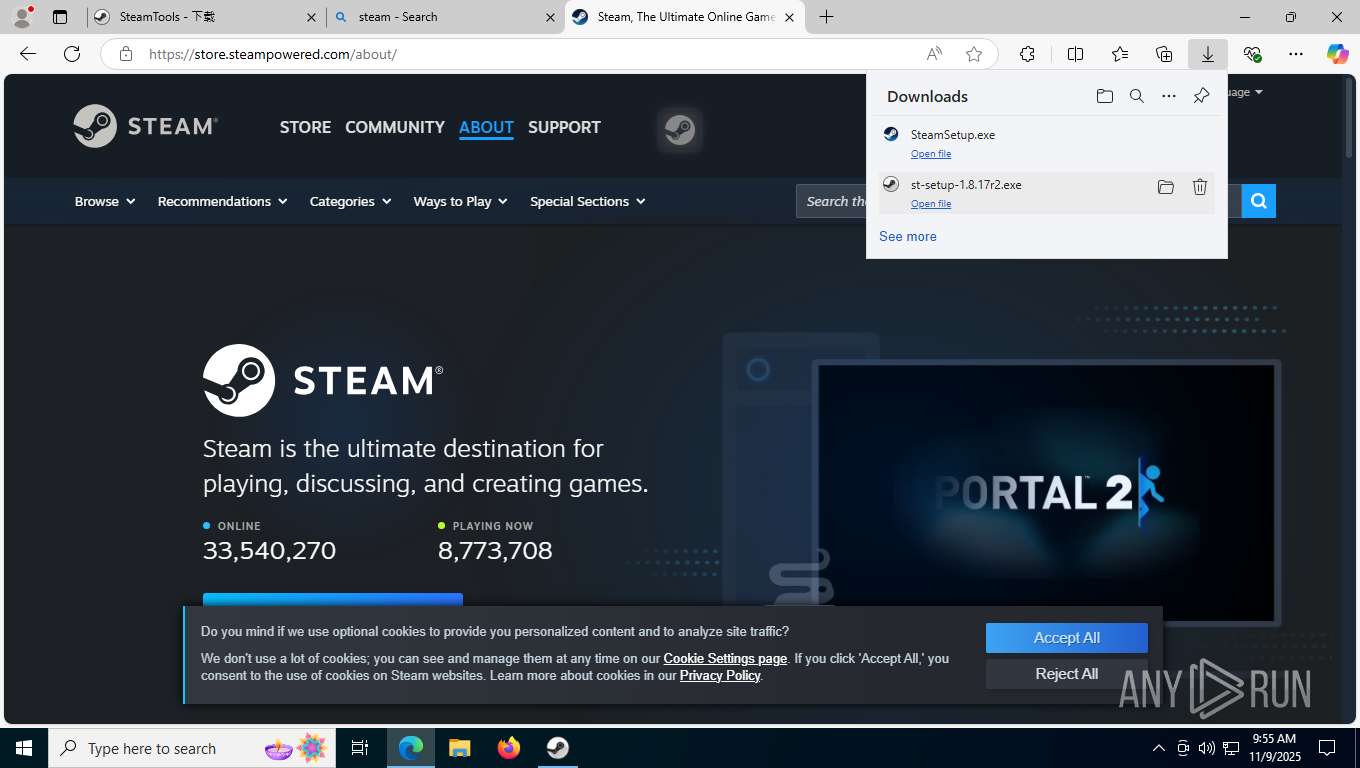Open Browser essentials heart icon
Viewport: 1360px width, 768px height.
[1252, 54]
